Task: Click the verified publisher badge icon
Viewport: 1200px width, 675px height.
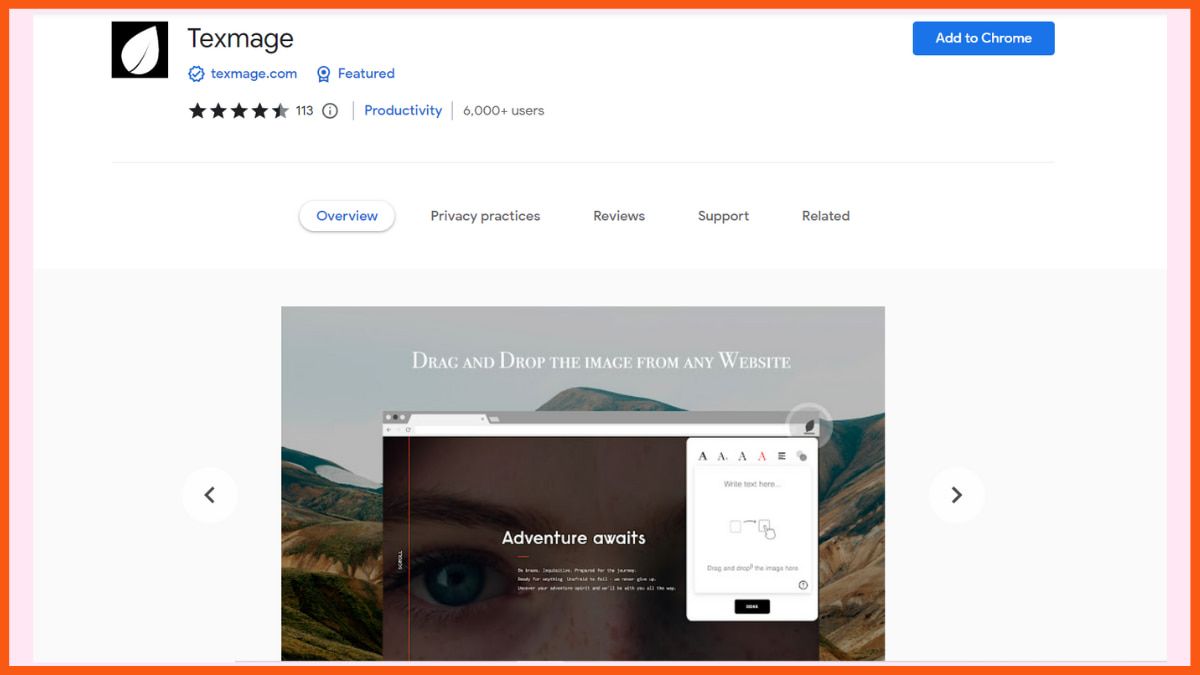Action: 196,73
